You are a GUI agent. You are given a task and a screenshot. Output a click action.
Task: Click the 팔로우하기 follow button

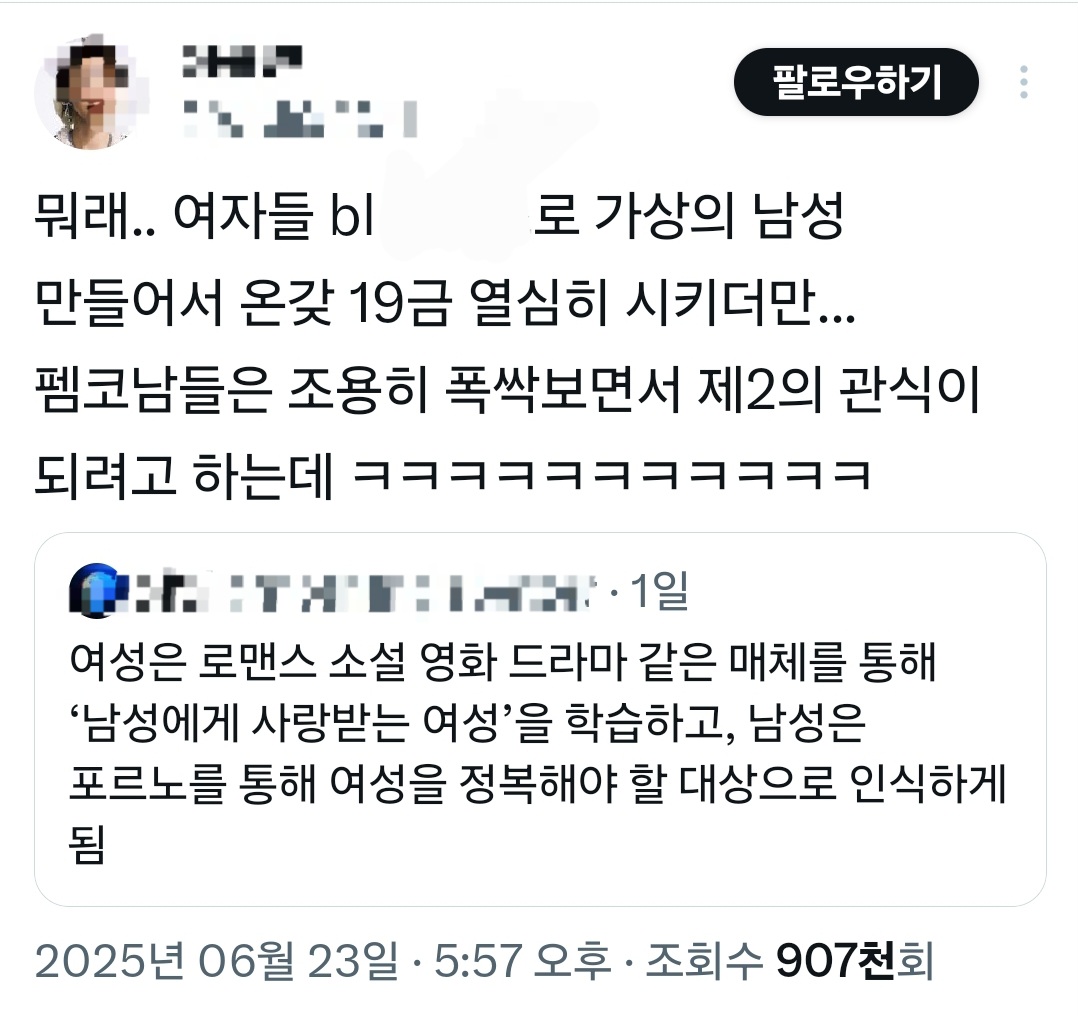(856, 82)
